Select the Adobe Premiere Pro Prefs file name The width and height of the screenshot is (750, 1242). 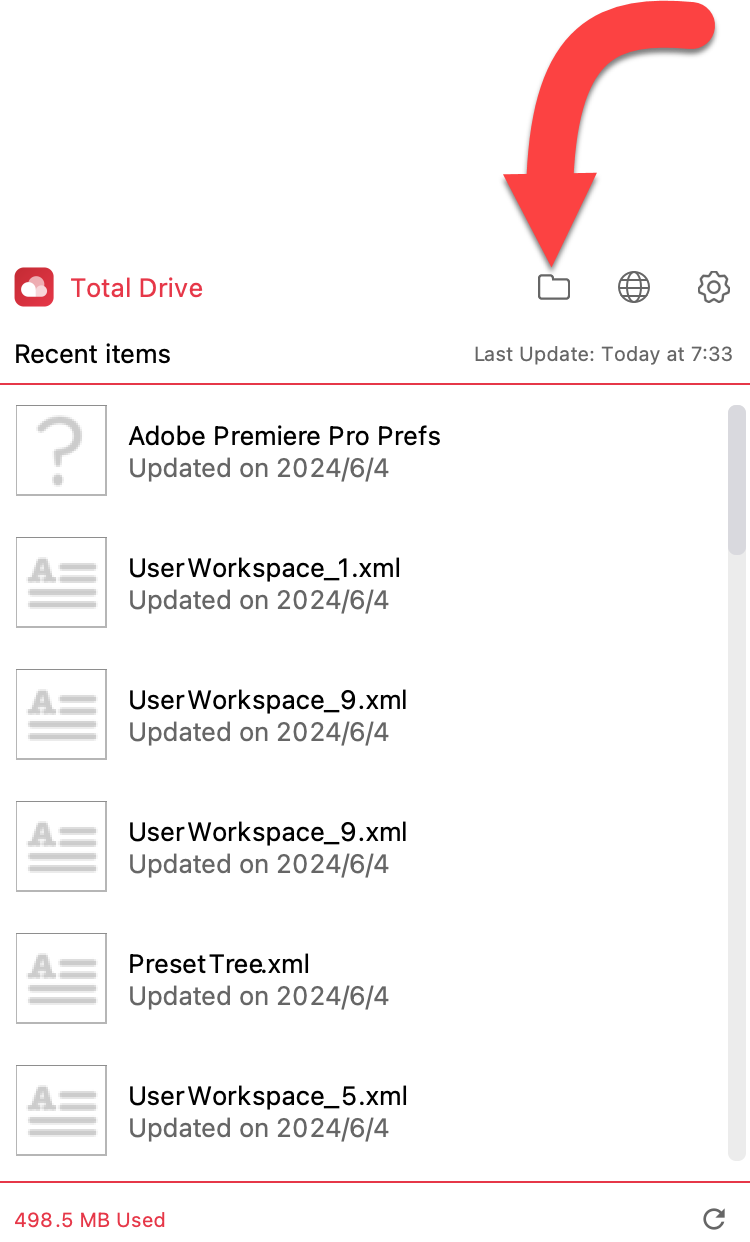coord(285,436)
